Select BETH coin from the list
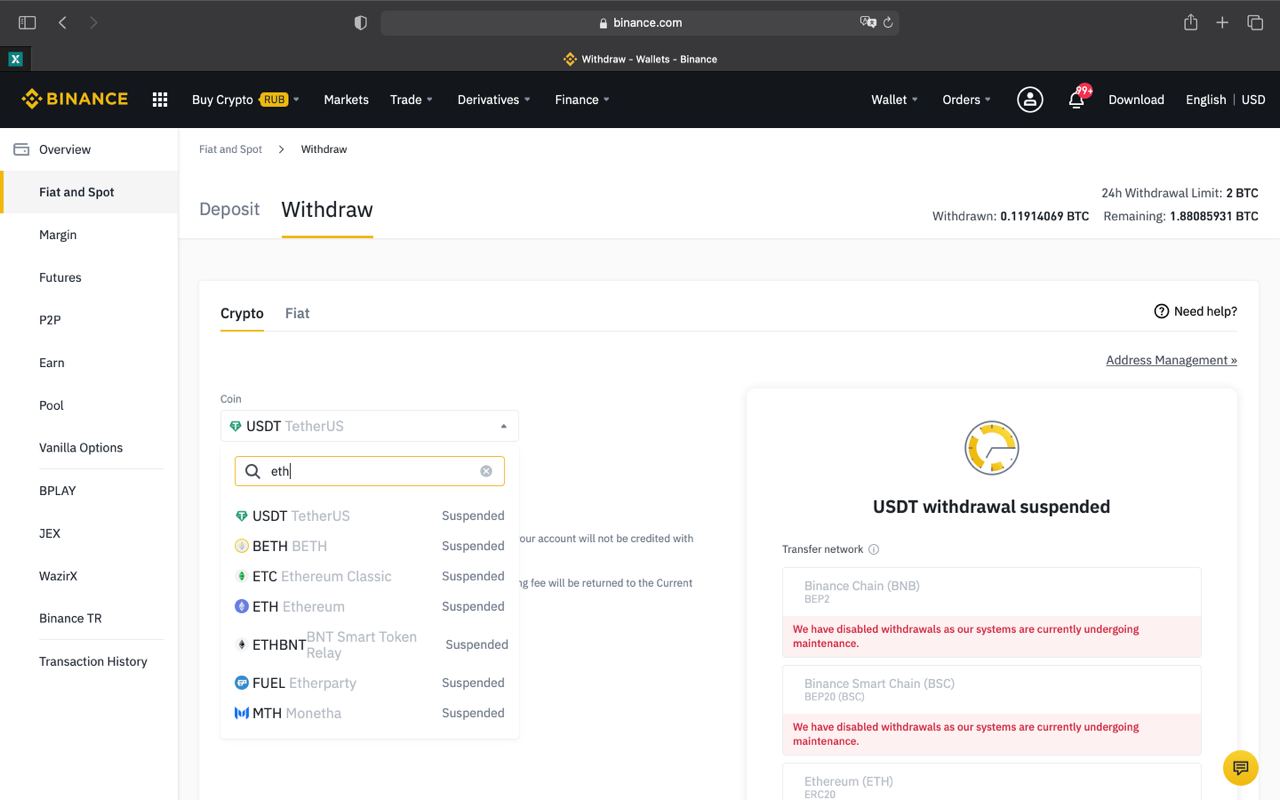This screenshot has height=800, width=1280. click(369, 546)
